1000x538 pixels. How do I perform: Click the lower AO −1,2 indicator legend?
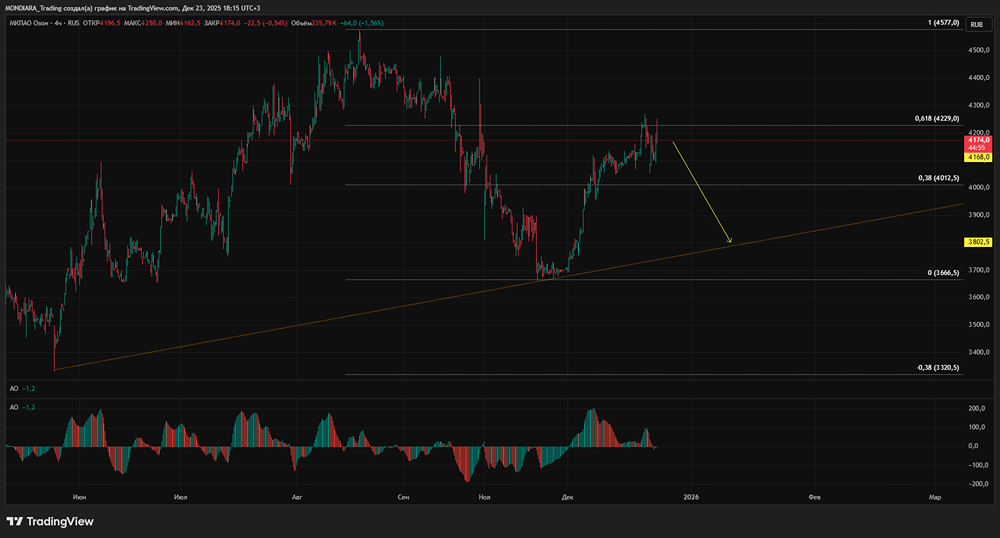(x=22, y=407)
